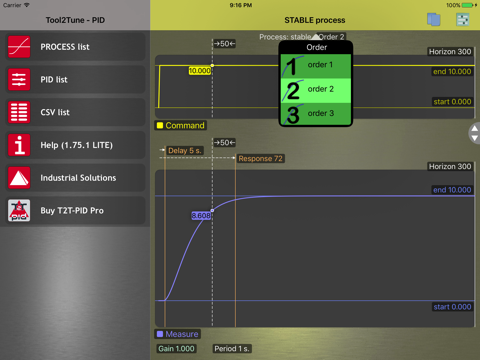The width and height of the screenshot is (480, 360).
Task: Tap the settings sliders icon at top right
Action: 463,20
